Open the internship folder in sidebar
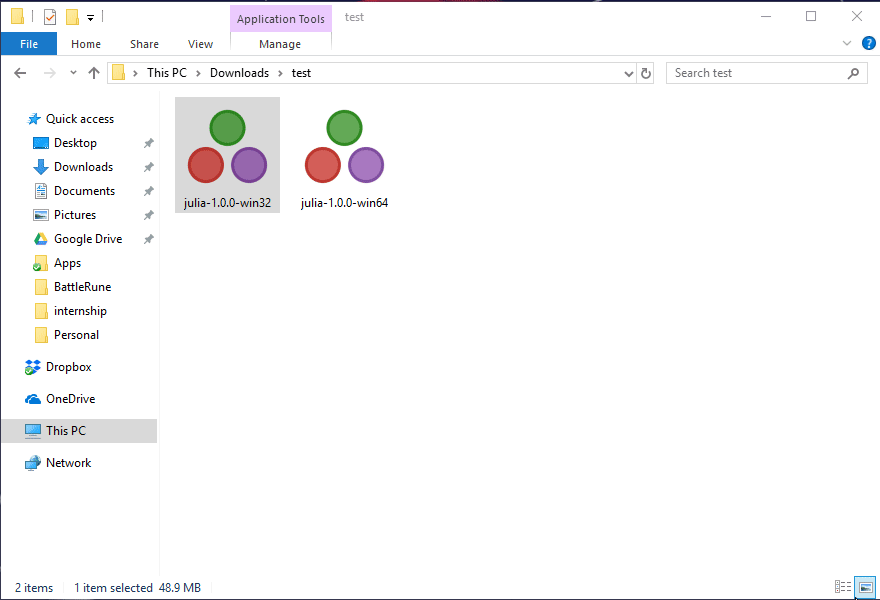The image size is (880, 600). click(80, 311)
